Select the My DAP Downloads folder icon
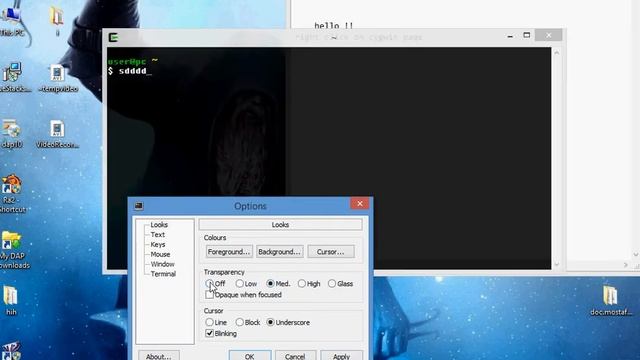This screenshot has height=360, width=640. (x=13, y=250)
